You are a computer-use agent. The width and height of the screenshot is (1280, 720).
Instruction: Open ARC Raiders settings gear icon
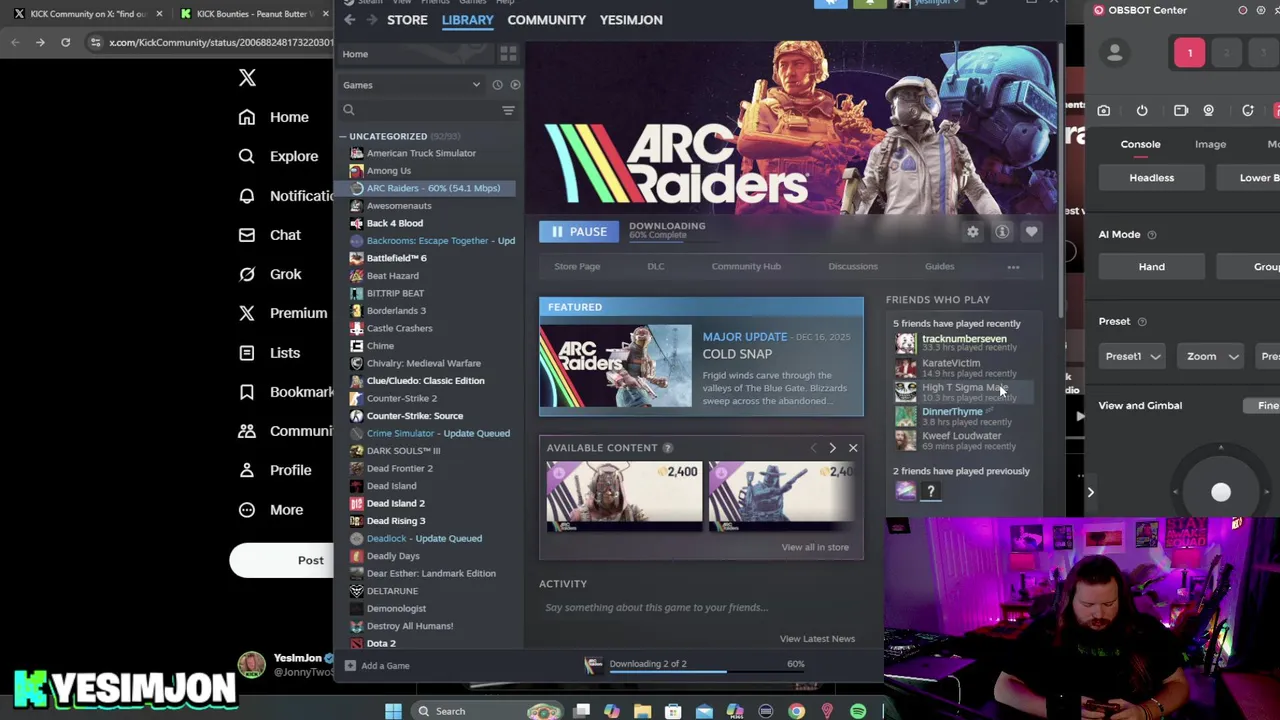tap(972, 232)
